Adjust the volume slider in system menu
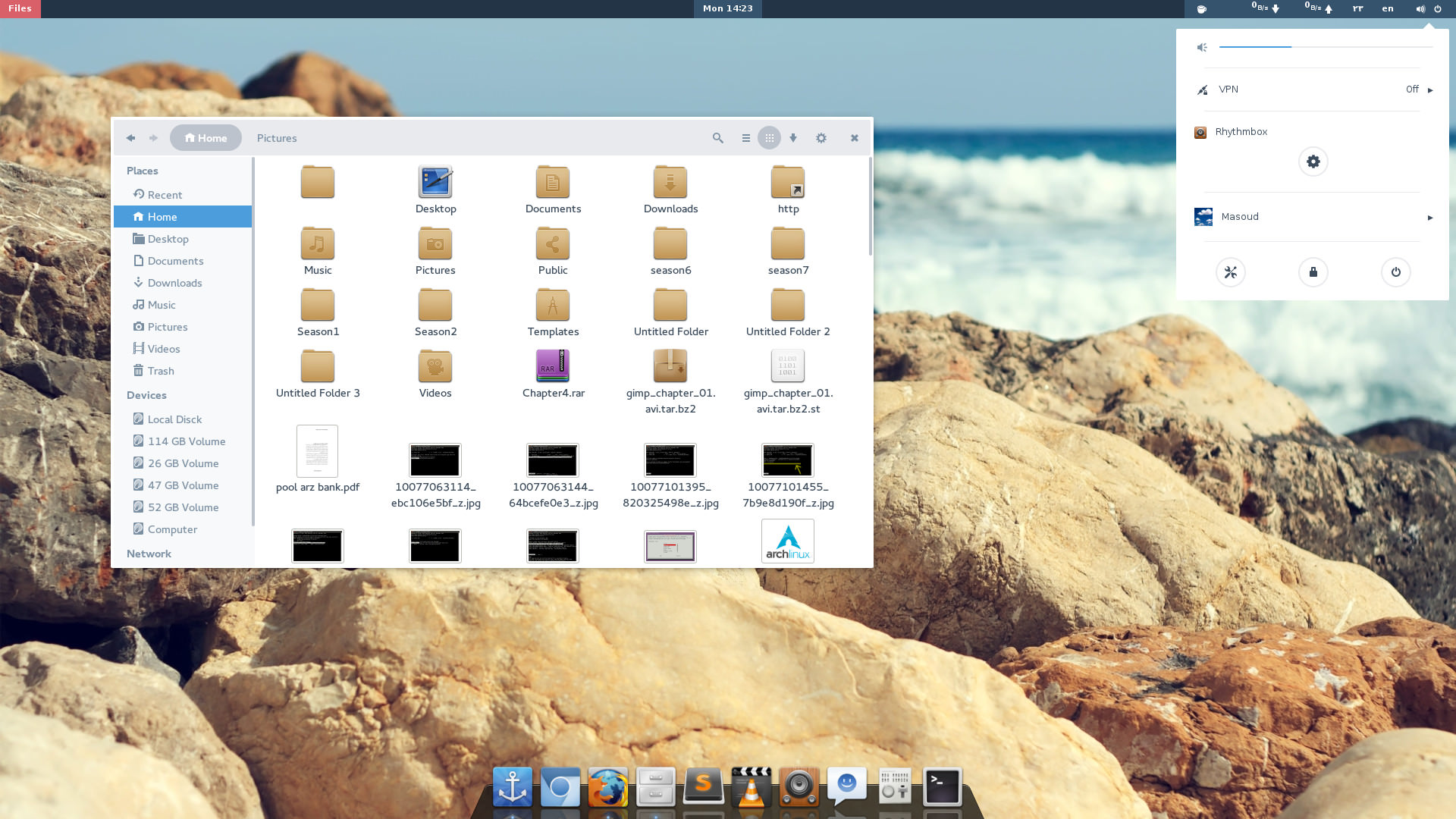This screenshot has height=819, width=1456. tap(1326, 47)
